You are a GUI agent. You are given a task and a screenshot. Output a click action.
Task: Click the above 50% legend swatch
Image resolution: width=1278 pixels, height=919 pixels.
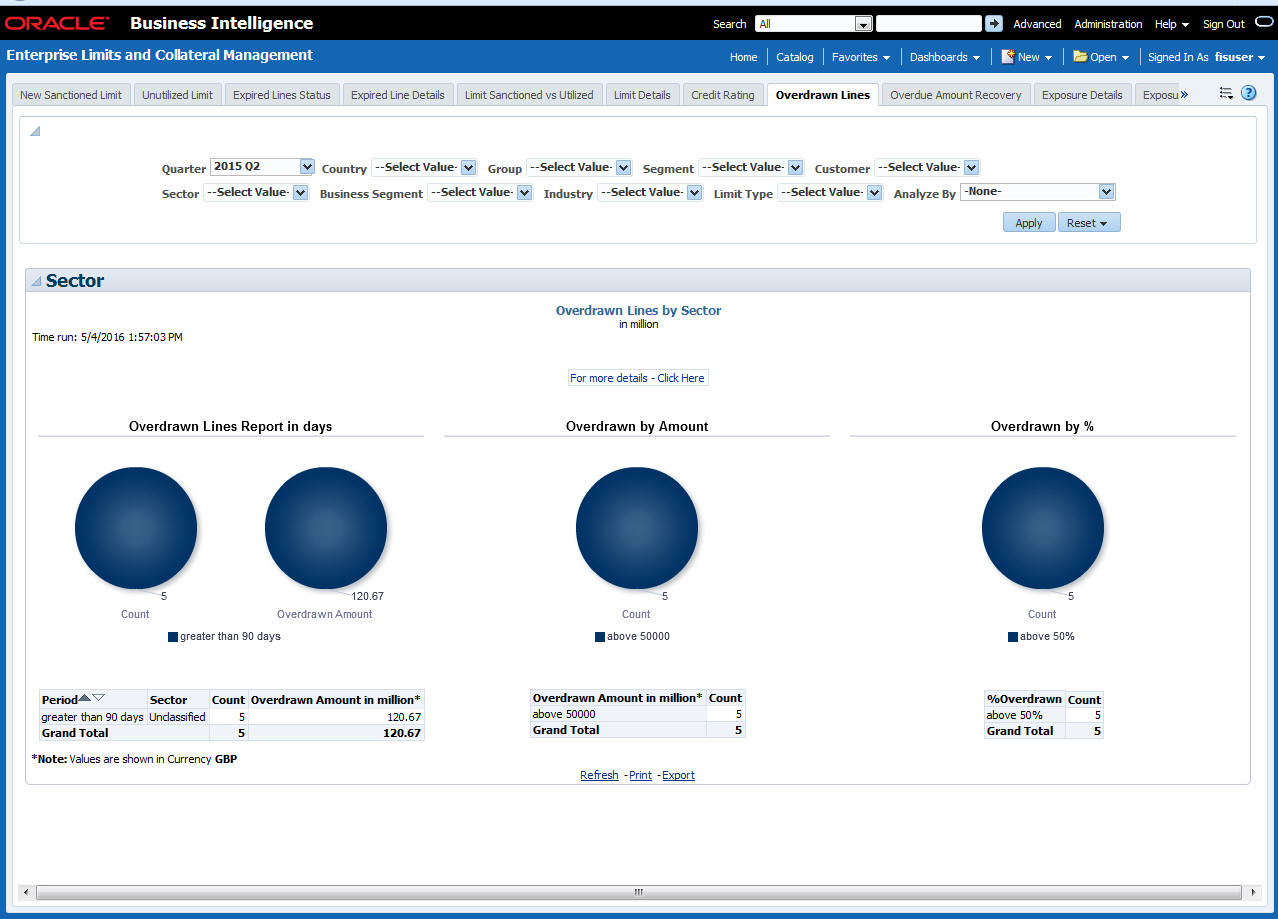pyautogui.click(x=1013, y=636)
